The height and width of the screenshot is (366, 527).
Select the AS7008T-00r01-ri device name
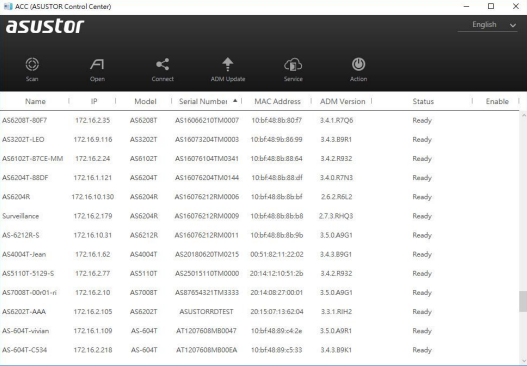[x=29, y=293]
